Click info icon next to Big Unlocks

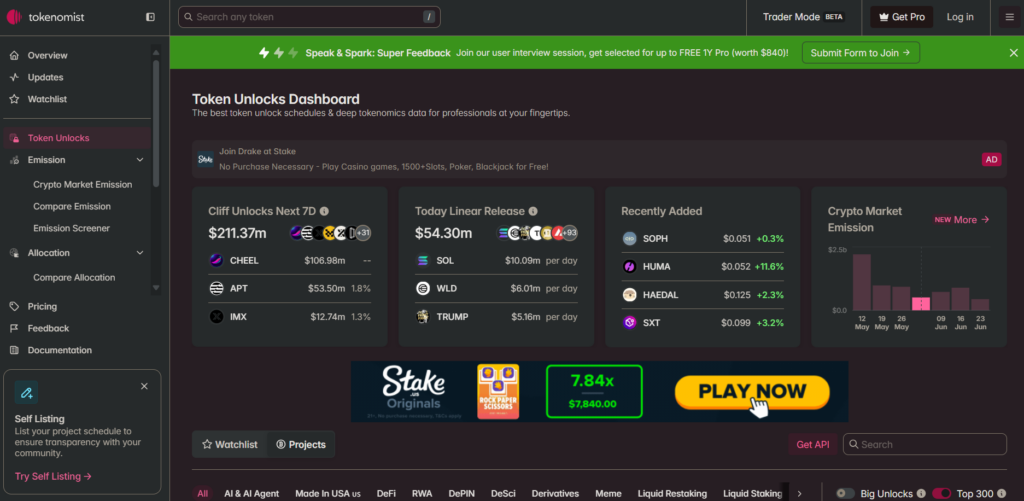[921, 493]
